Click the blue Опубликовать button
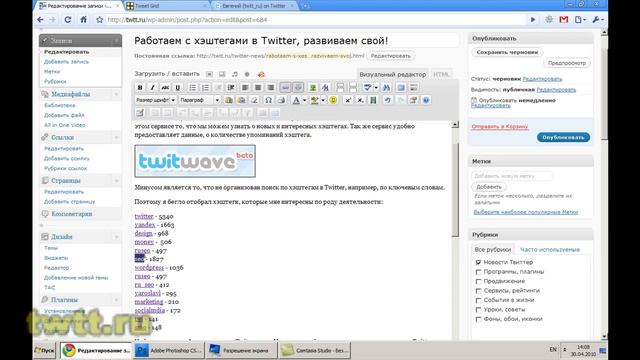 pos(563,138)
